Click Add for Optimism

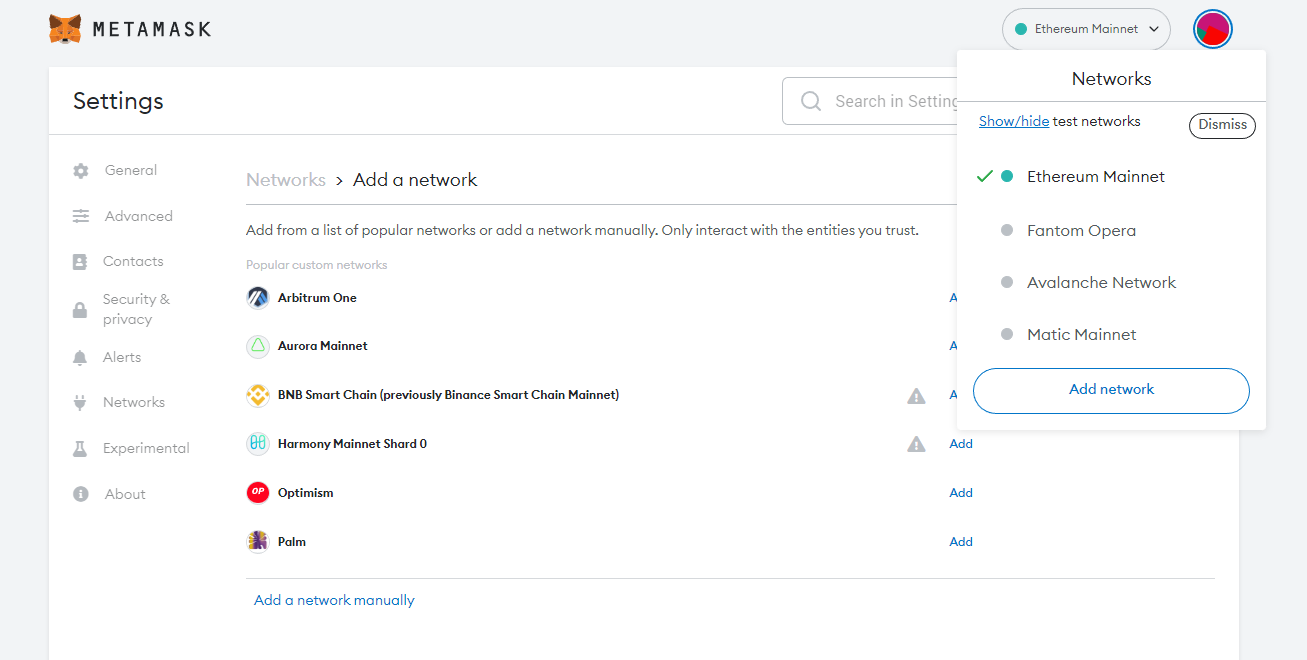pos(961,493)
